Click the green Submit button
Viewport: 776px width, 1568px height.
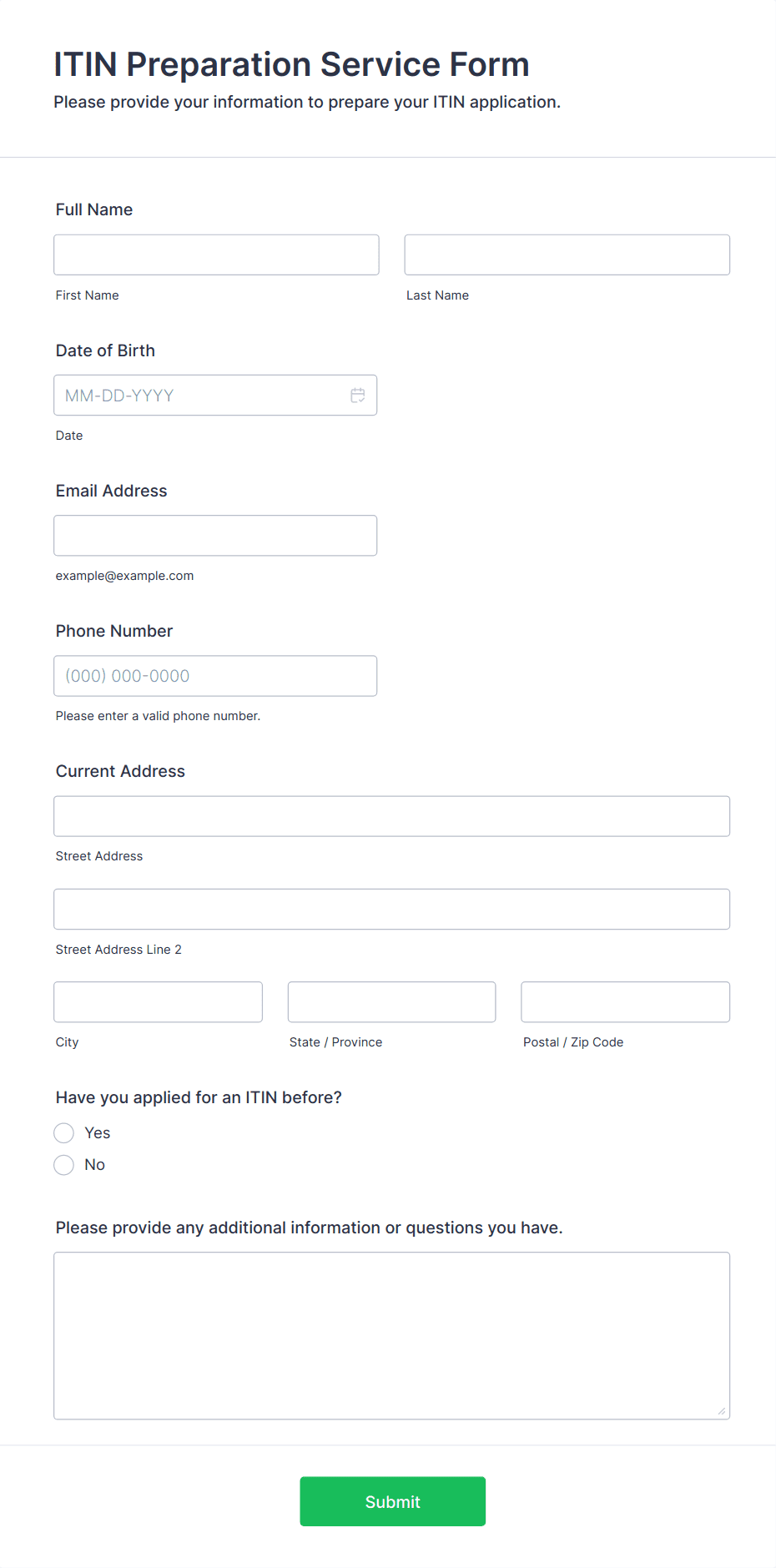point(392,1501)
